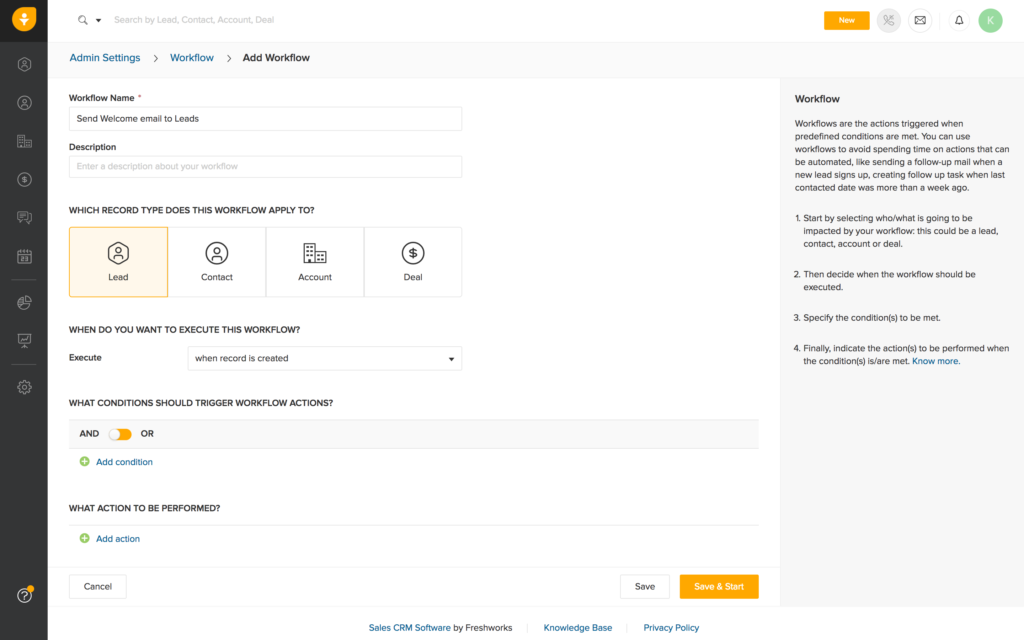The image size is (1024, 640).
Task: Open Accounts building icon in sidebar
Action: [24, 141]
